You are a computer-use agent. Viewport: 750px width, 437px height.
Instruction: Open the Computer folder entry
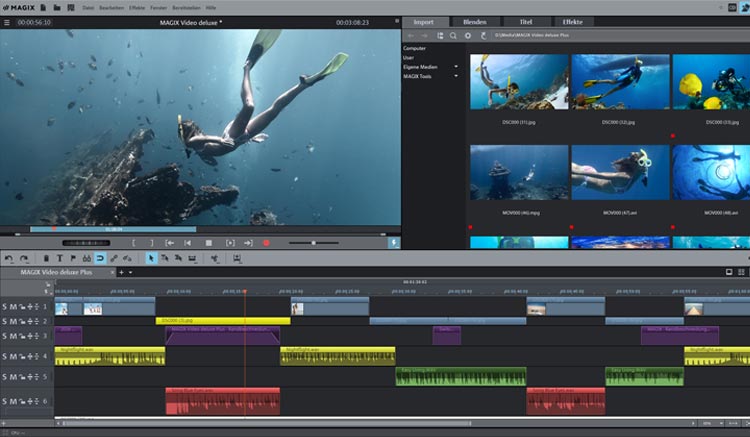tap(414, 48)
